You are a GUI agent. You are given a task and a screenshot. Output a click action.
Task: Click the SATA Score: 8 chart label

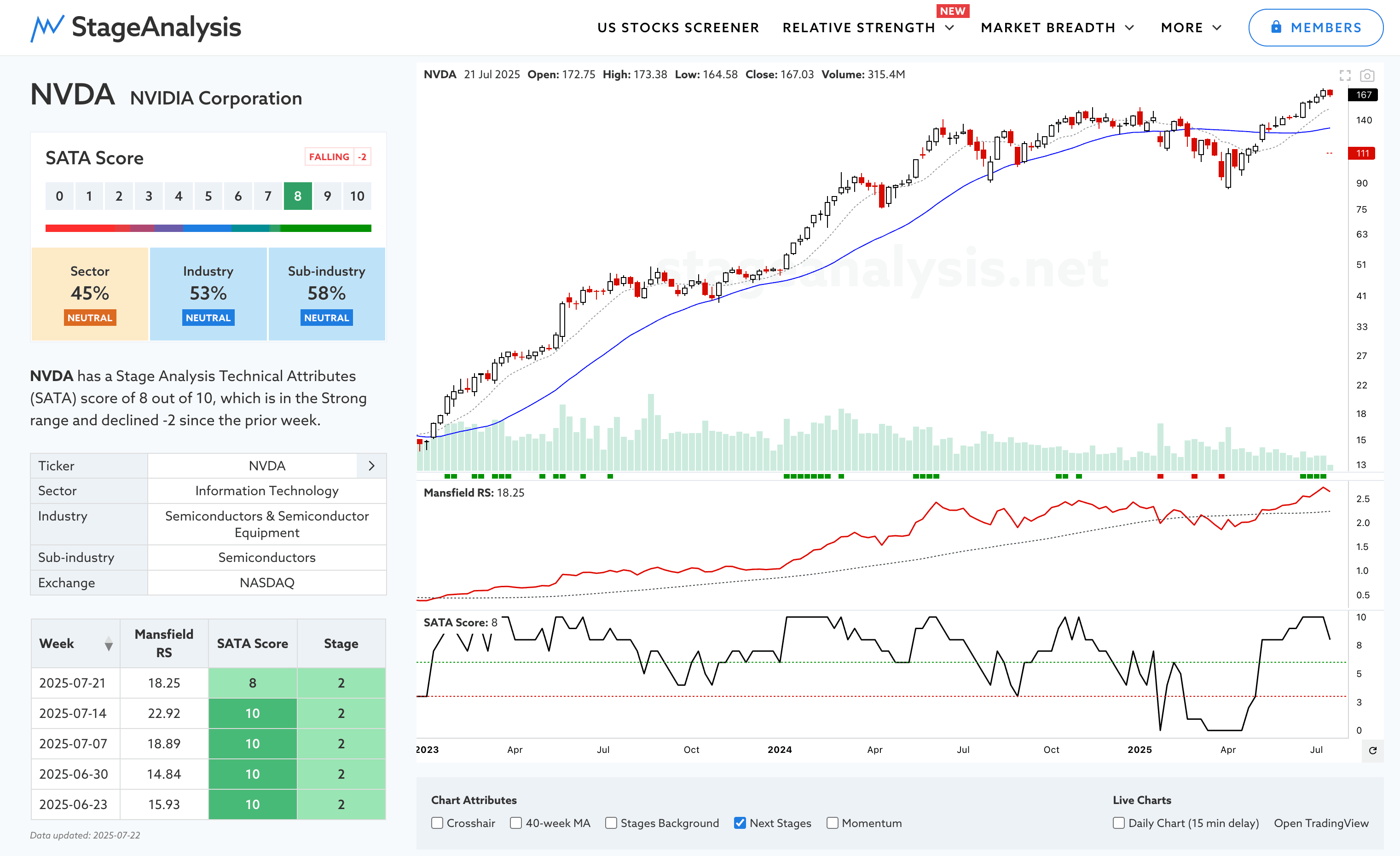(461, 623)
